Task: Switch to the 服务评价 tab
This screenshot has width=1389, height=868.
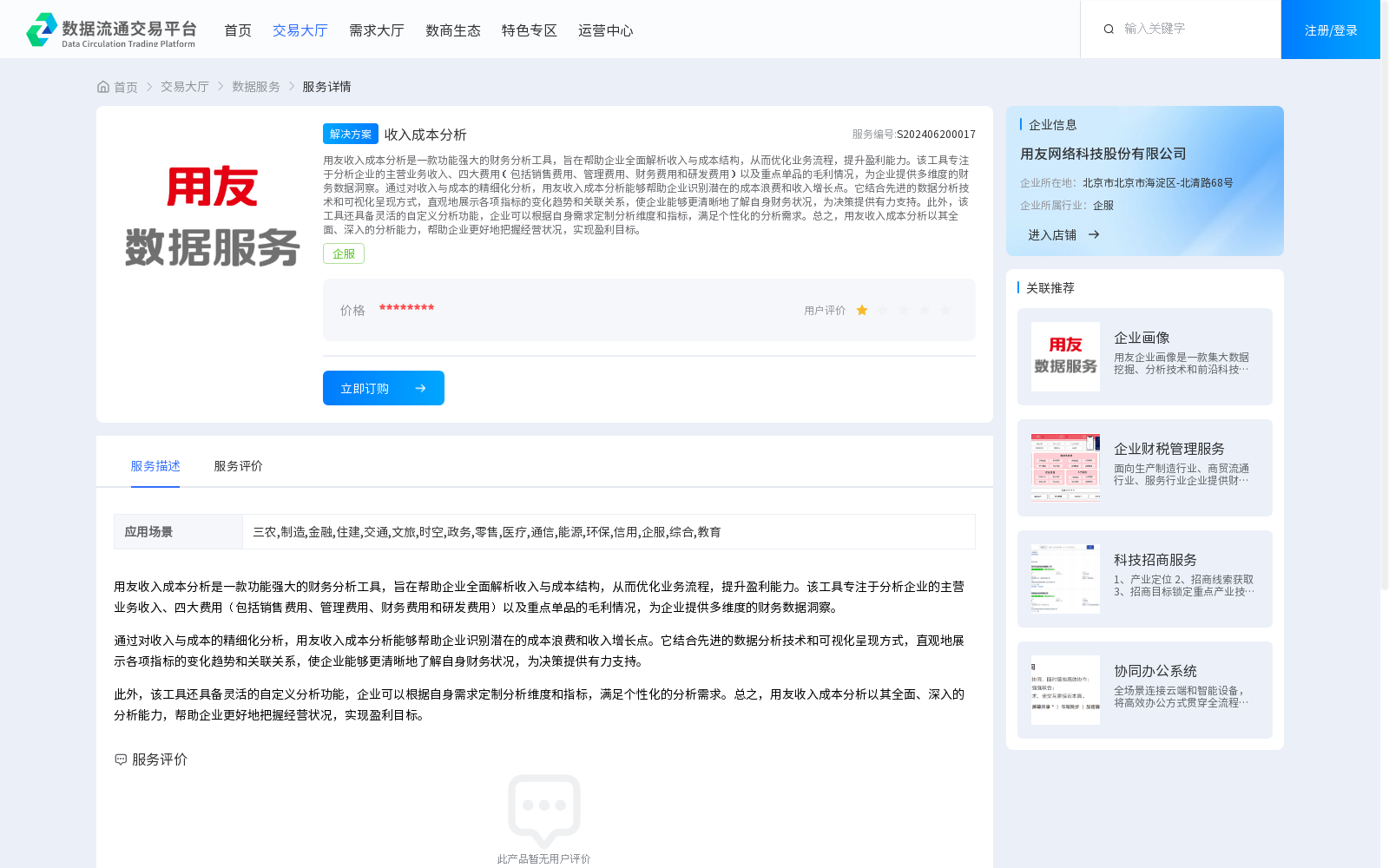Action: pos(239,466)
